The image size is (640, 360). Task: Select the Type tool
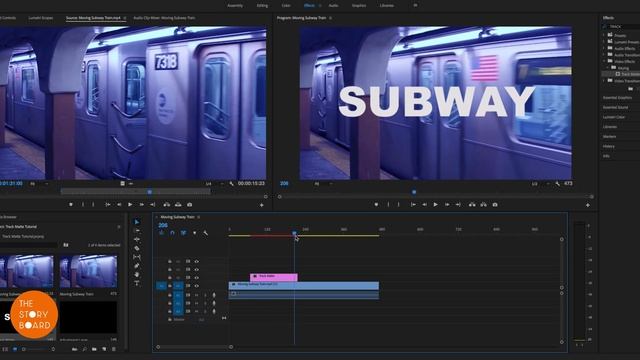pyautogui.click(x=137, y=283)
